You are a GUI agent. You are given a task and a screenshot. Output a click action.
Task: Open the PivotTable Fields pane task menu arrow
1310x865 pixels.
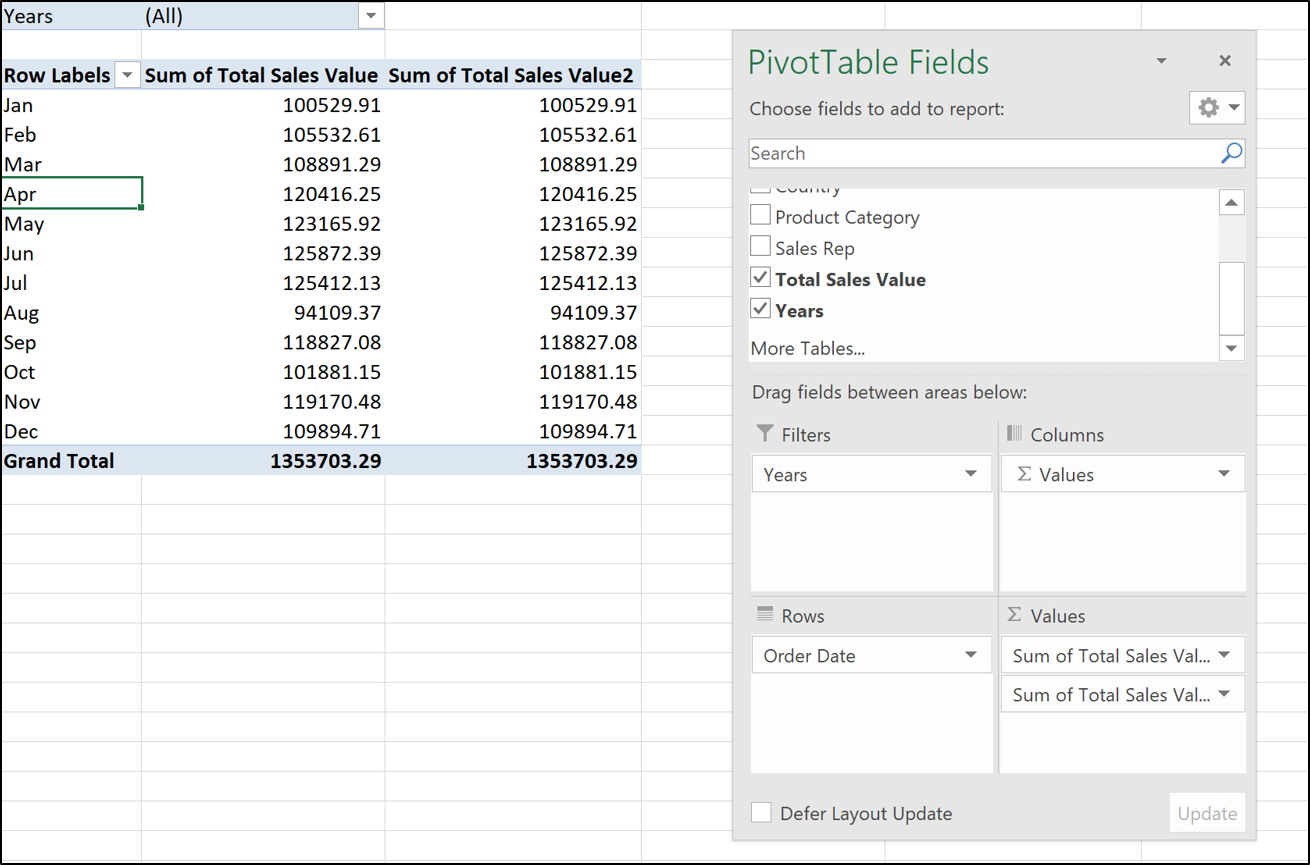(x=1161, y=60)
